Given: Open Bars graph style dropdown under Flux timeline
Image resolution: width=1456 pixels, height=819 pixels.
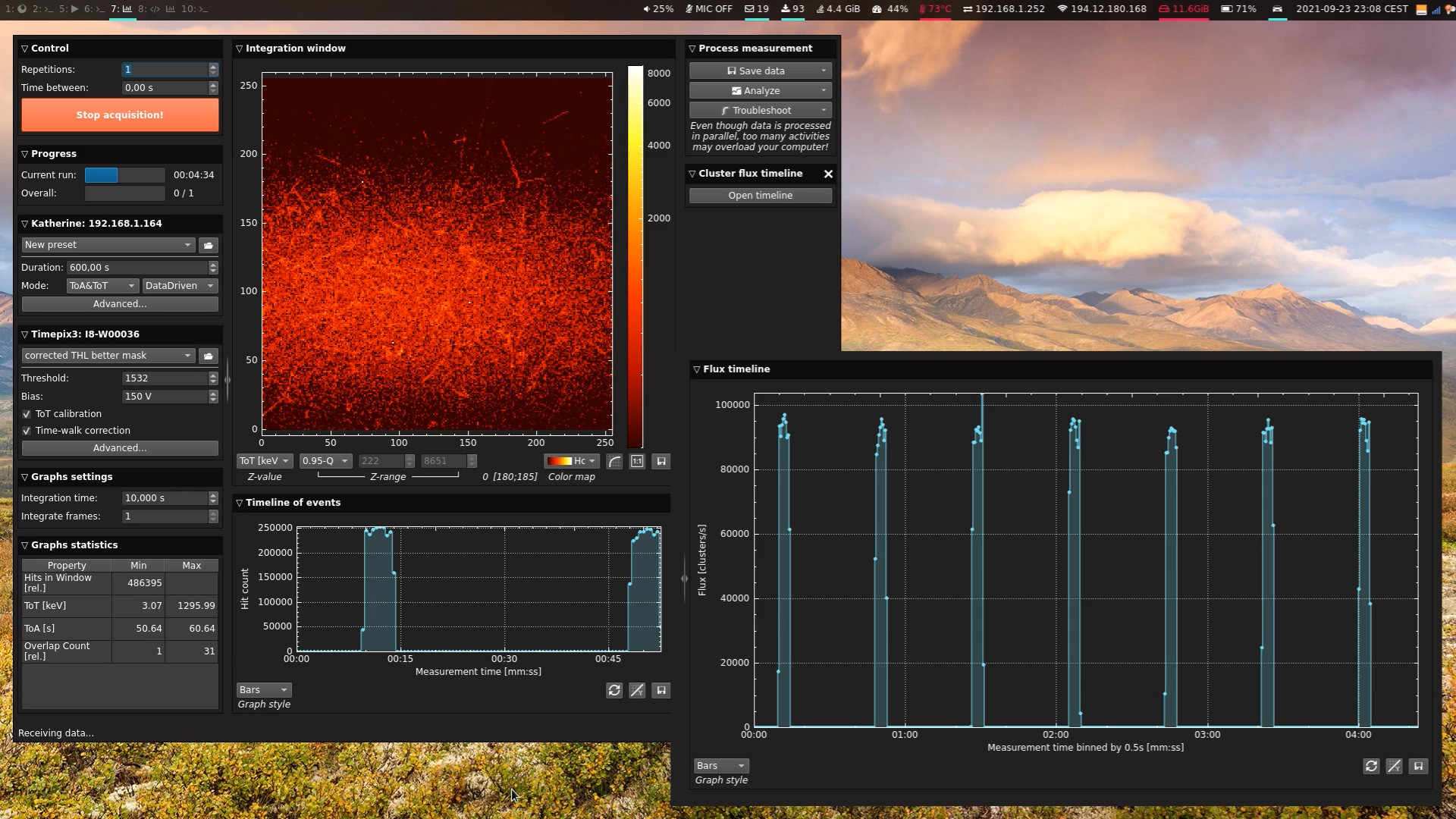Looking at the screenshot, I should coord(721,766).
